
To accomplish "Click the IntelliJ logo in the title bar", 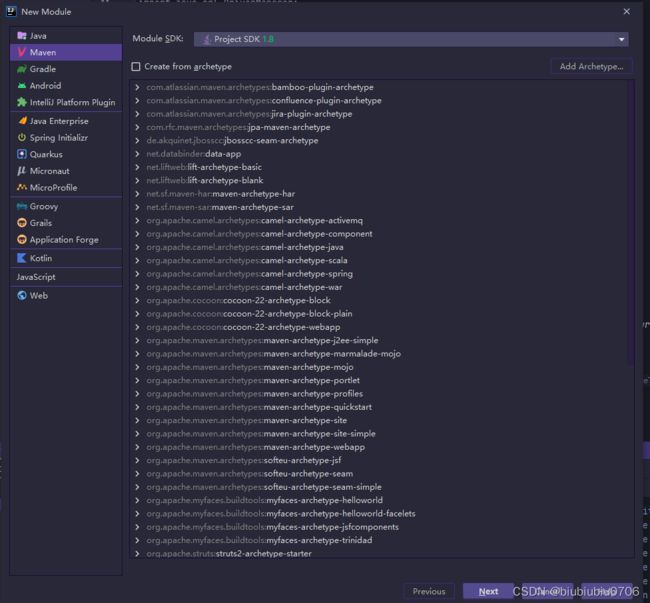I will point(11,11).
